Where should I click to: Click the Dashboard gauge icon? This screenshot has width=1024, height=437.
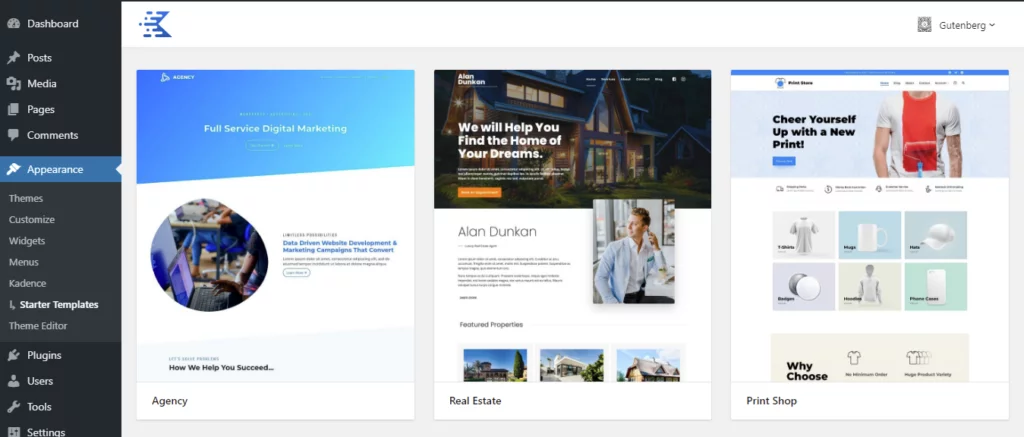click(13, 24)
